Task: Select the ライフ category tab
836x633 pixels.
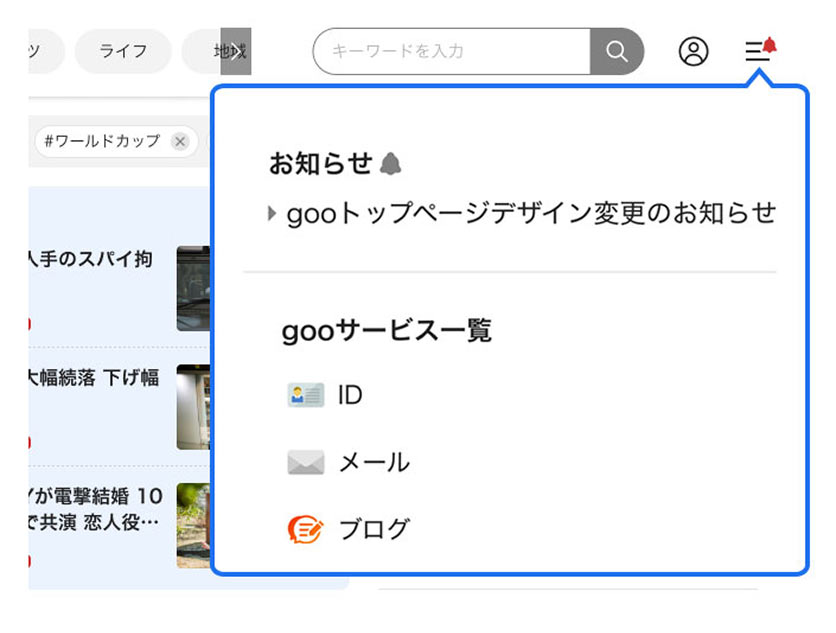Action: [x=123, y=51]
